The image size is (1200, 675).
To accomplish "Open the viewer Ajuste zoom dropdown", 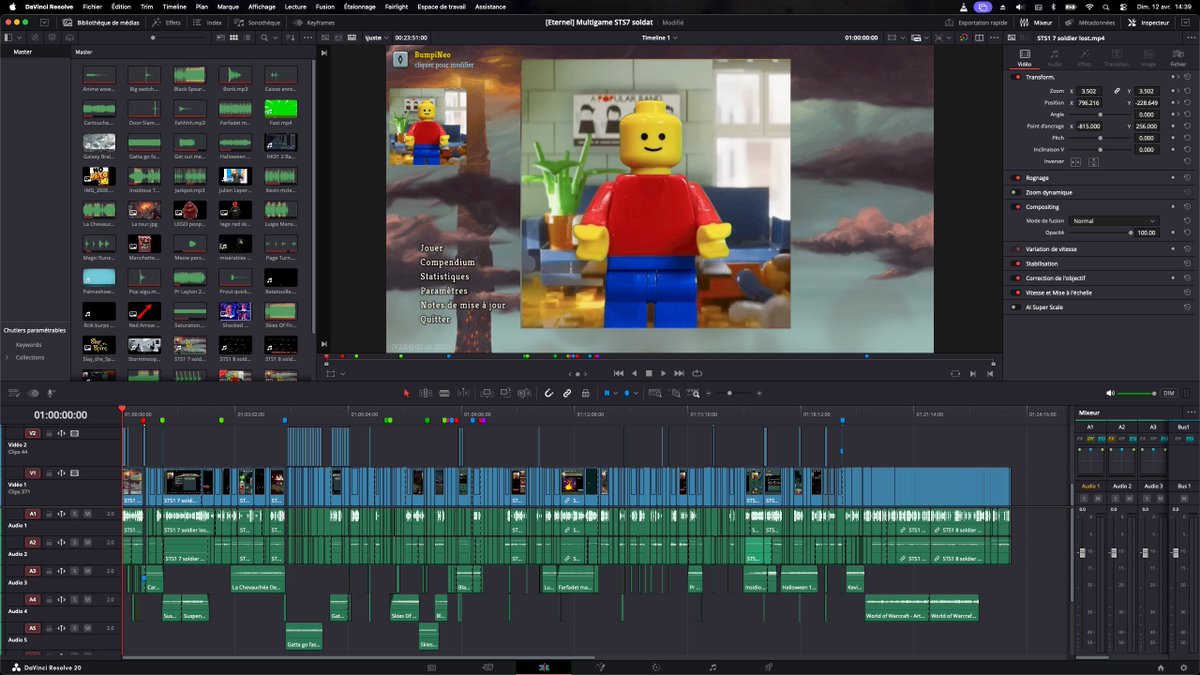I will point(376,37).
